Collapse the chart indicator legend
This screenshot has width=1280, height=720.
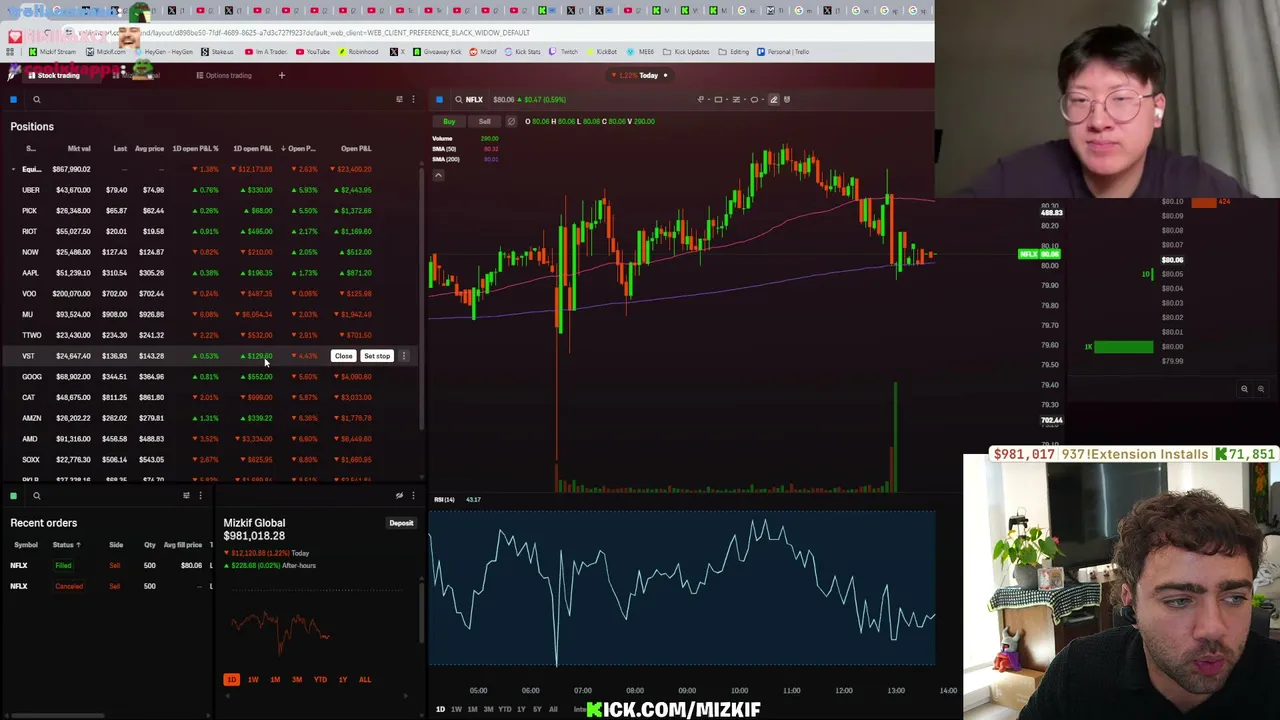click(438, 175)
